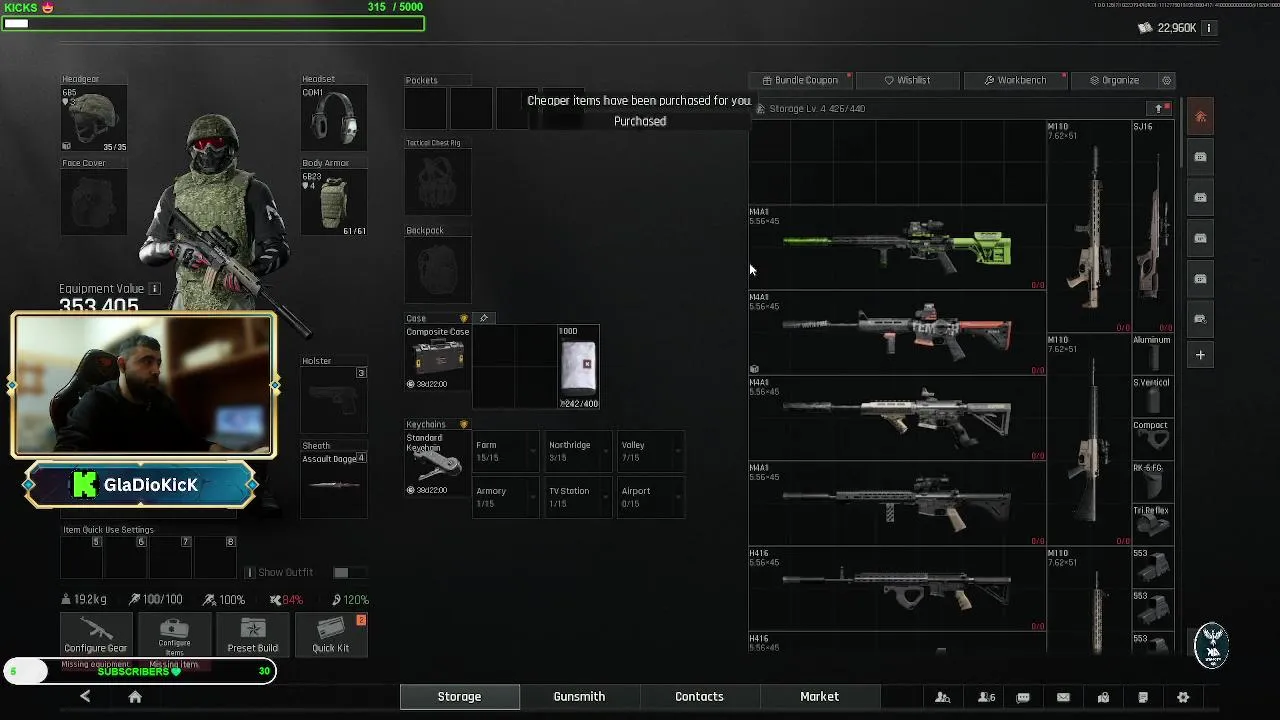1280x720 pixels.
Task: Open the locked case icon in sidebar
Action: [1201, 319]
